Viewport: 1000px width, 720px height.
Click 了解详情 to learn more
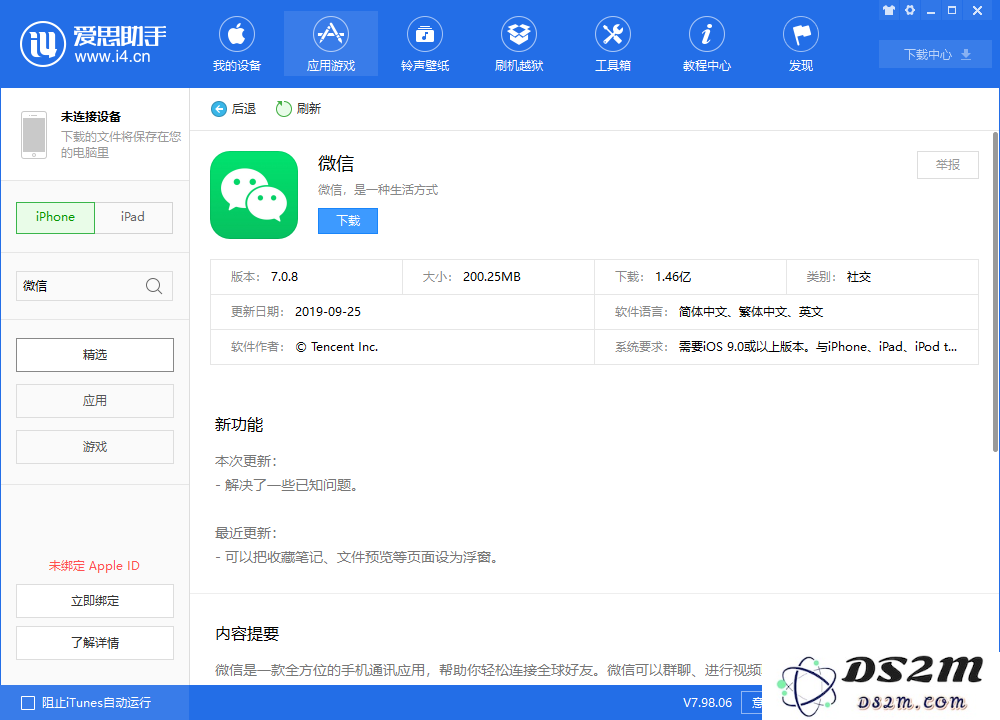click(x=95, y=643)
